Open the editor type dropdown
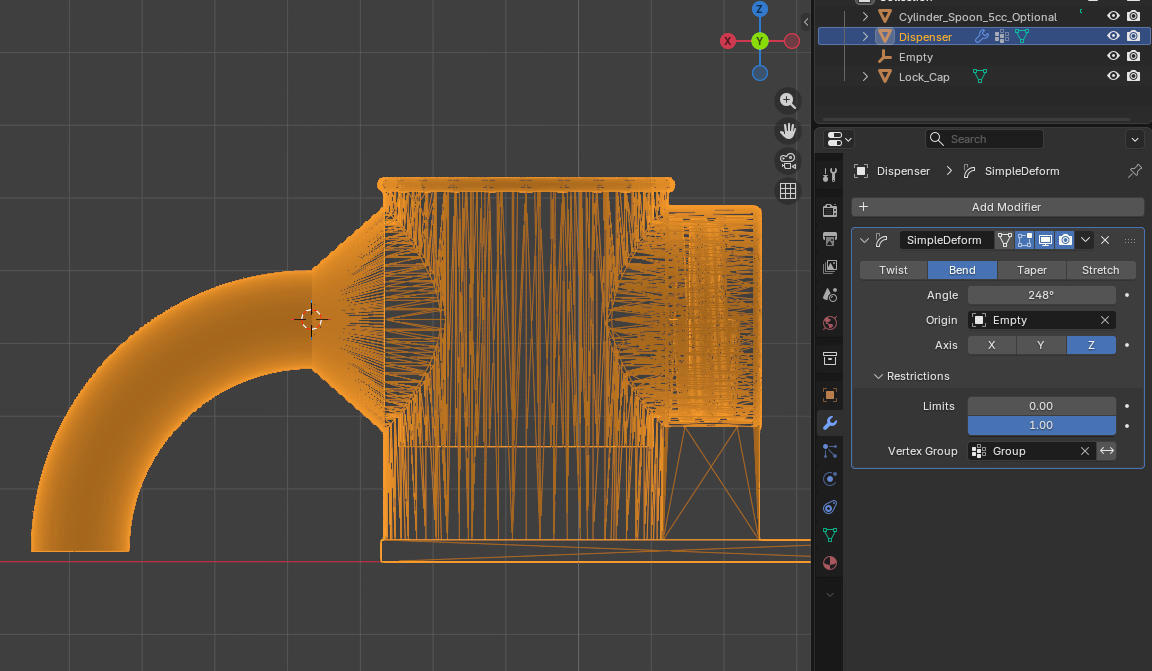The width and height of the screenshot is (1152, 671). coord(839,139)
